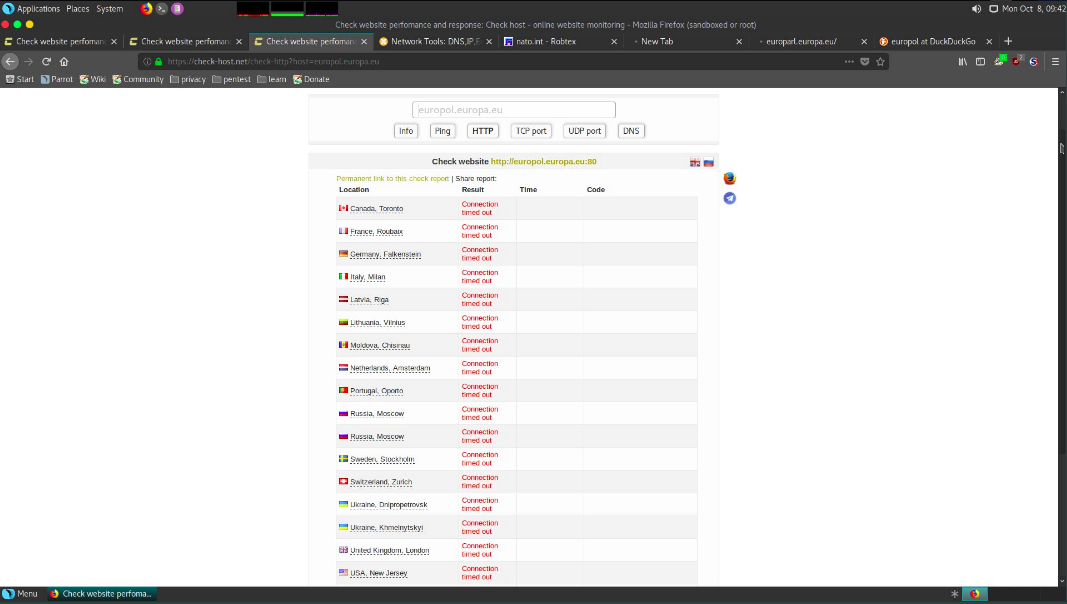Open page actions three-dot menu
Image resolution: width=1067 pixels, height=604 pixels.
(x=849, y=61)
